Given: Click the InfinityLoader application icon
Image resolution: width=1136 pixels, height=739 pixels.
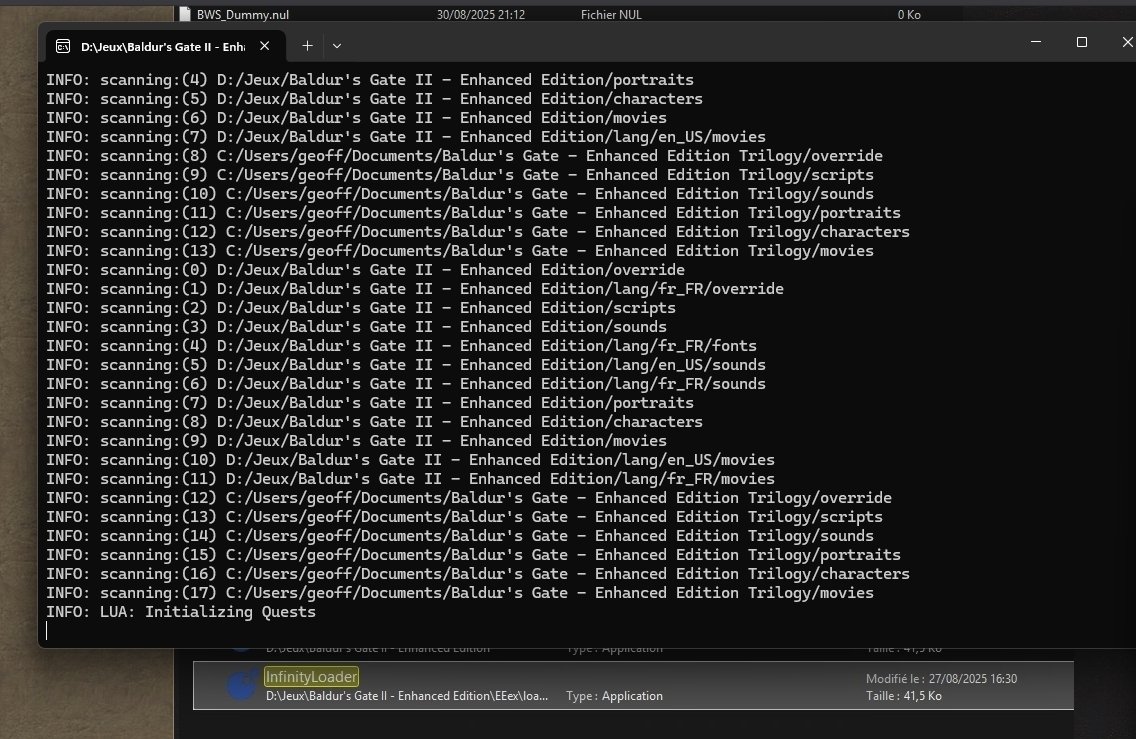Looking at the screenshot, I should pos(241,685).
